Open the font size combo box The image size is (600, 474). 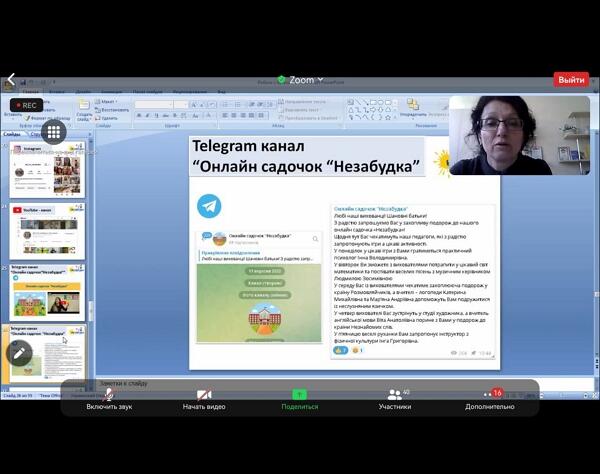click(x=181, y=104)
